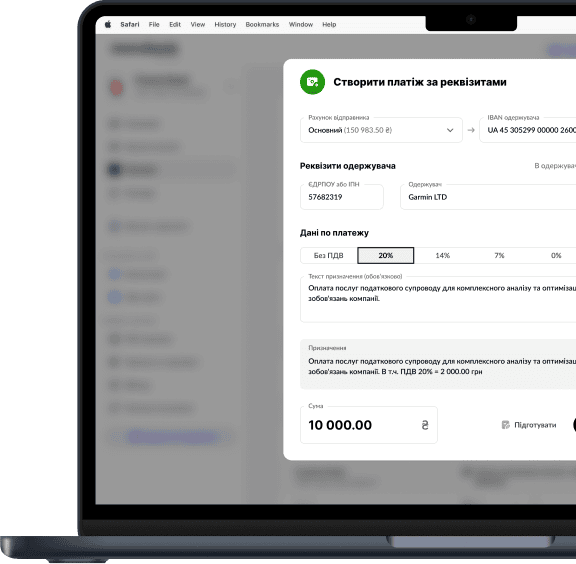Click the ЄДРПОУ або ІПН field
This screenshot has width=576, height=564.
click(x=342, y=197)
